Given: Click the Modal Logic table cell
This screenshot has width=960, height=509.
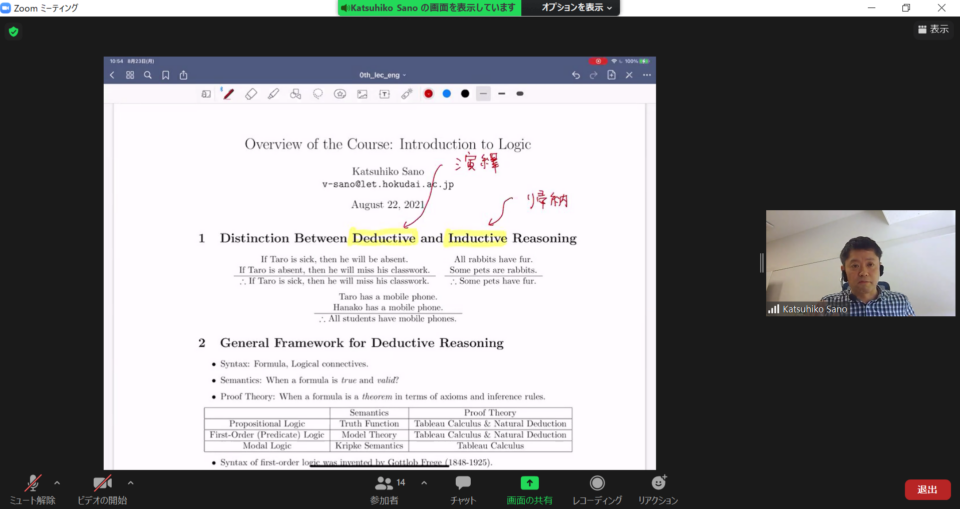Looking at the screenshot, I should click(x=267, y=445).
